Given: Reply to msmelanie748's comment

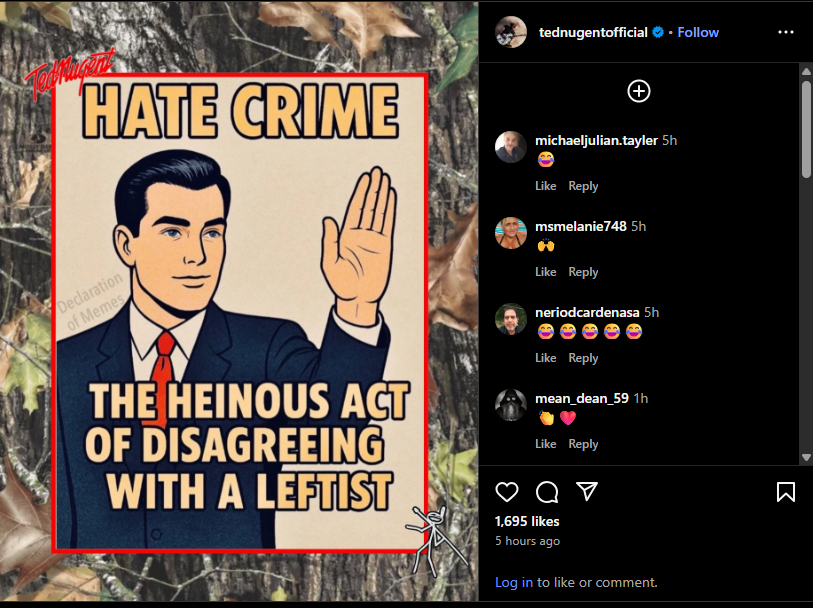Looking at the screenshot, I should click(x=583, y=272).
